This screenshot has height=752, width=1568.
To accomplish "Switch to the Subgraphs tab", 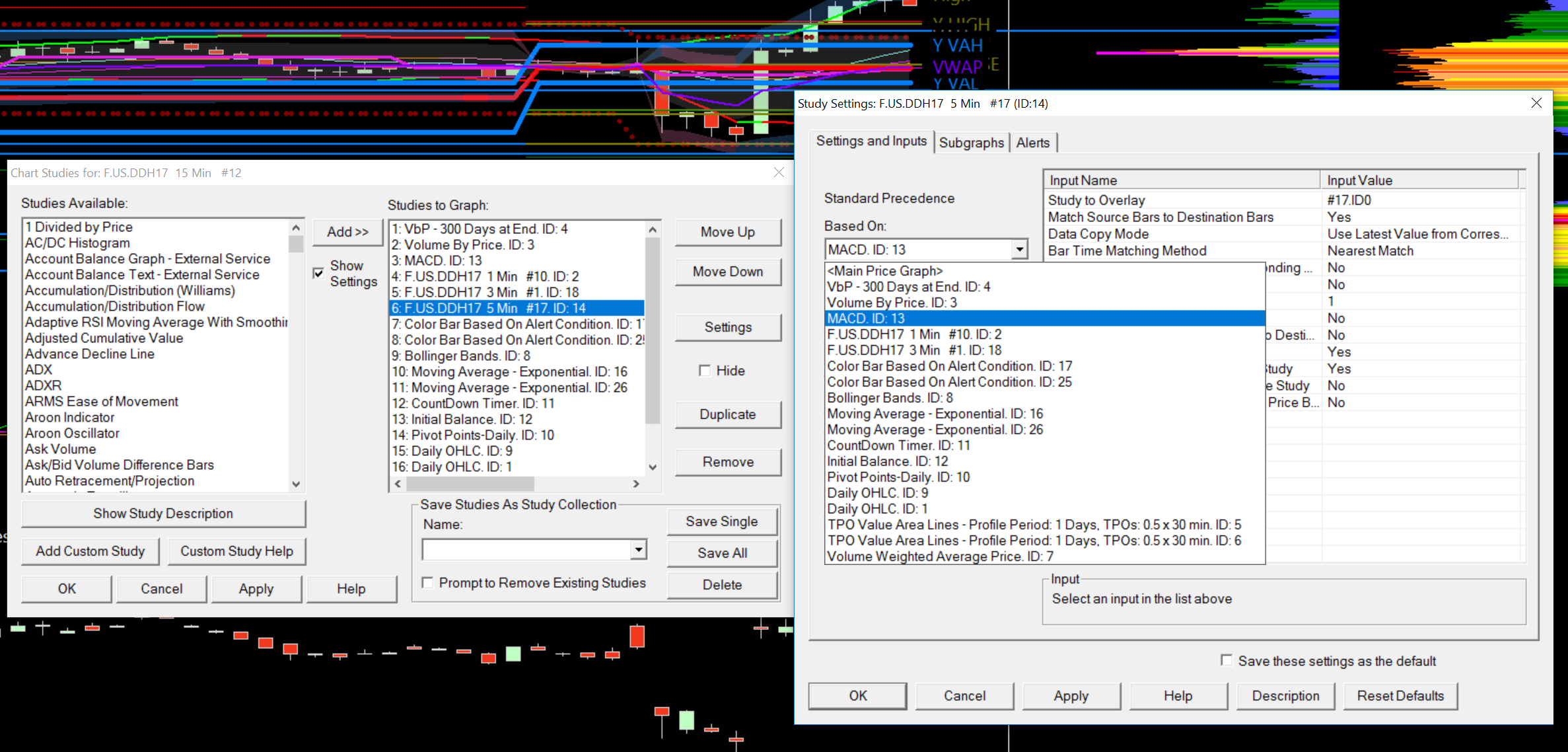I will click(x=971, y=143).
